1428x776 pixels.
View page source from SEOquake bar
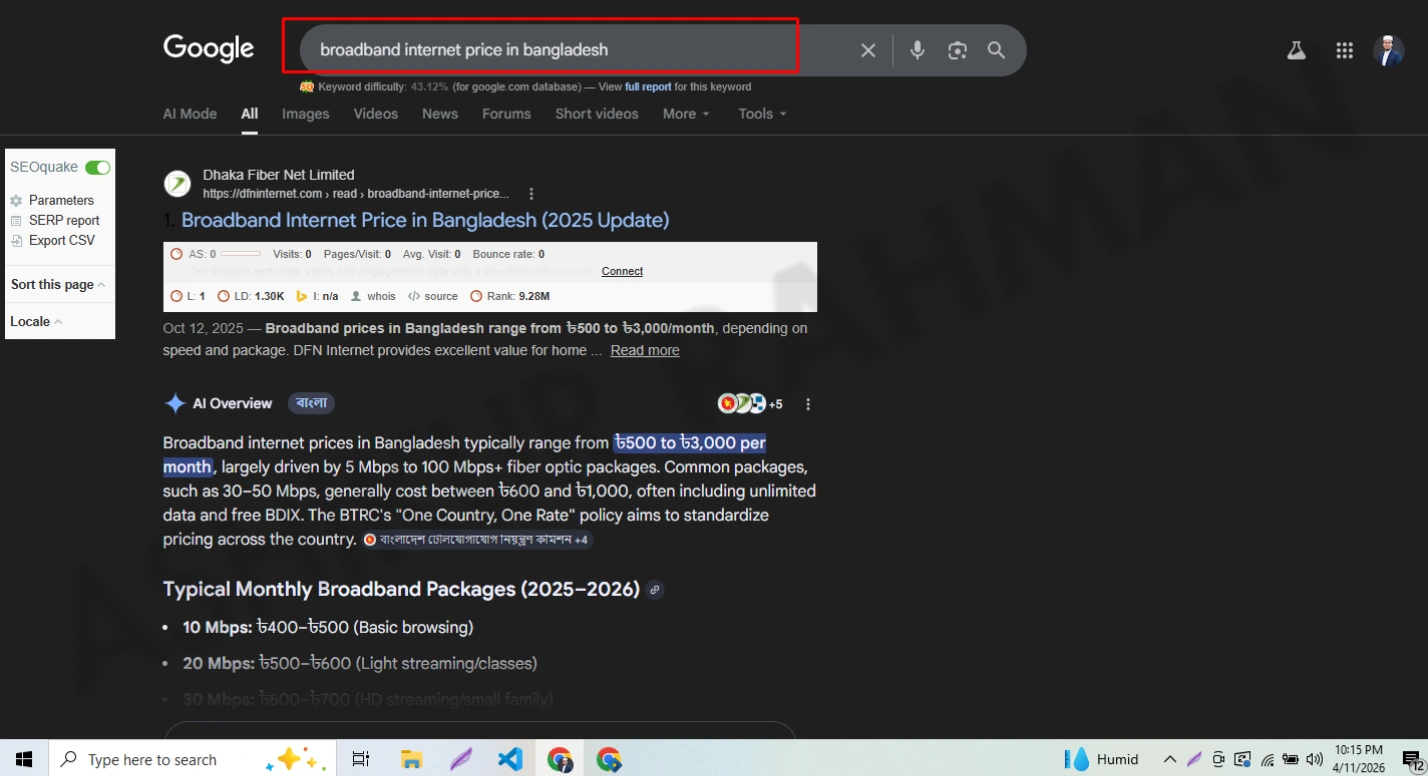coord(433,296)
